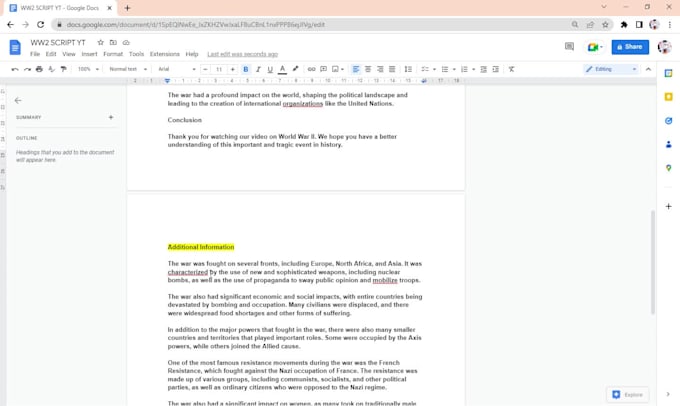Decrease font size
Viewport: 680px width, 406px height.
tap(206, 69)
